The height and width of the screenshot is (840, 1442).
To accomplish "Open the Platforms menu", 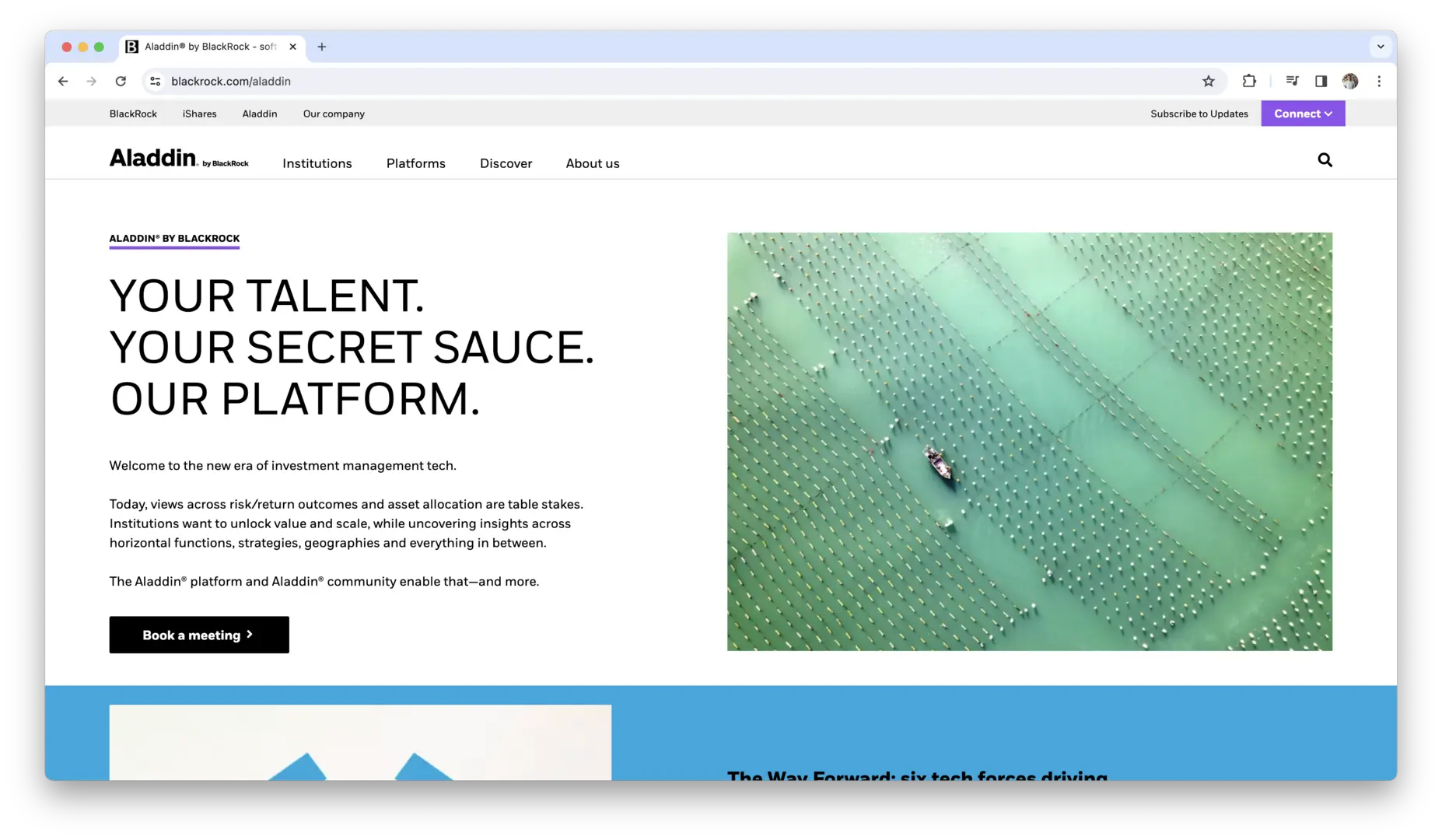I will click(415, 163).
